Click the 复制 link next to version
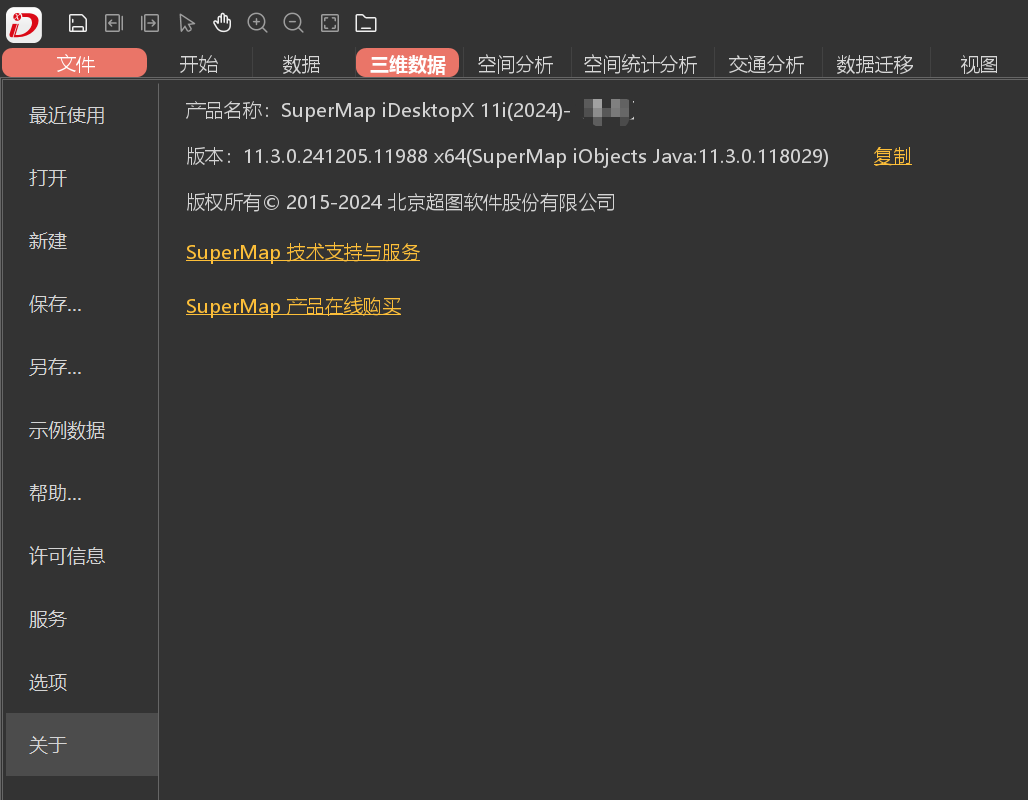This screenshot has width=1028, height=800. click(892, 156)
